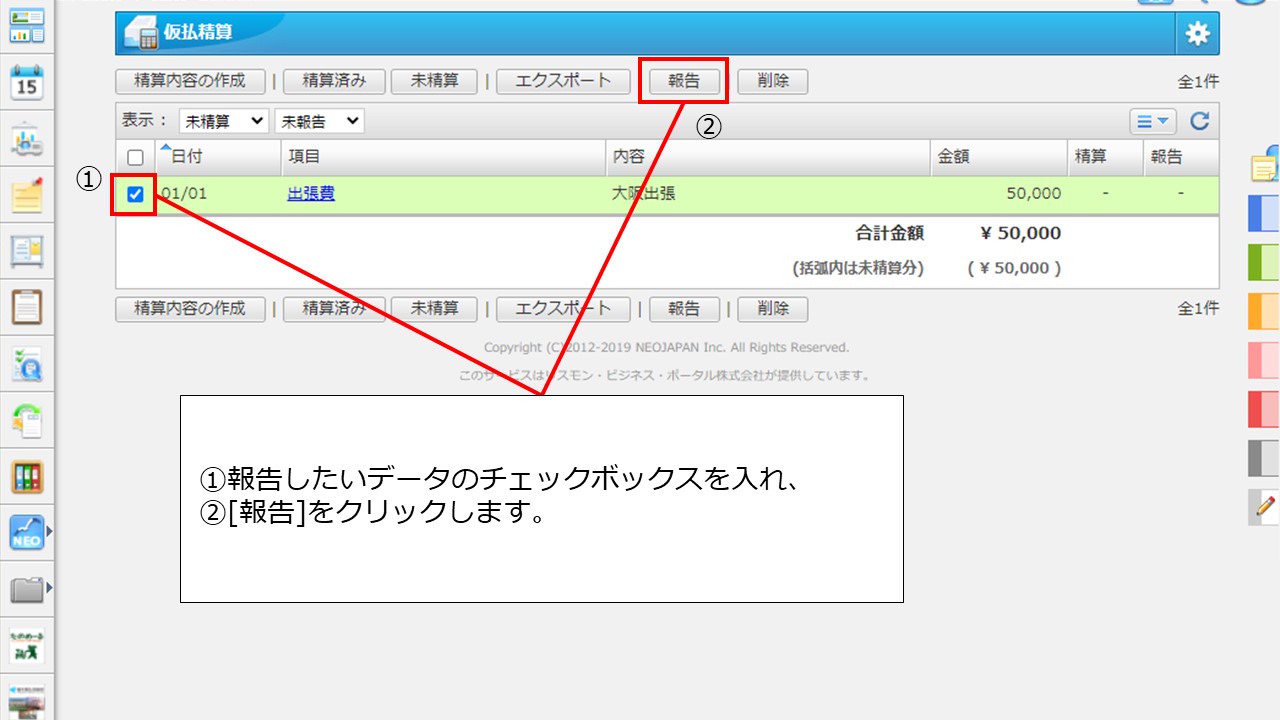Open the colored binders sidebar icon
The width and height of the screenshot is (1280, 720).
pos(27,476)
